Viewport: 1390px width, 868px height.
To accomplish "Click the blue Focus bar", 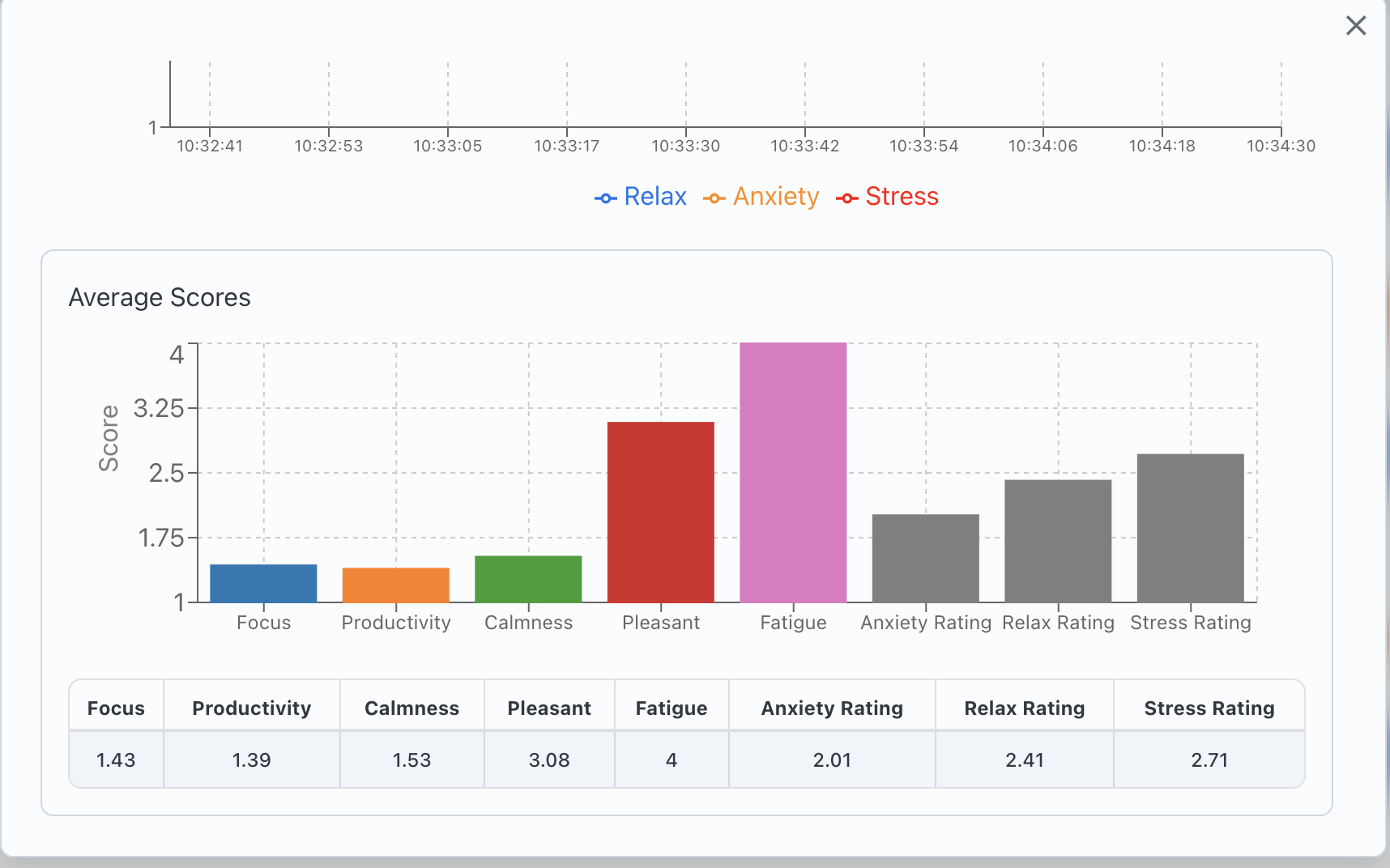I will [263, 583].
